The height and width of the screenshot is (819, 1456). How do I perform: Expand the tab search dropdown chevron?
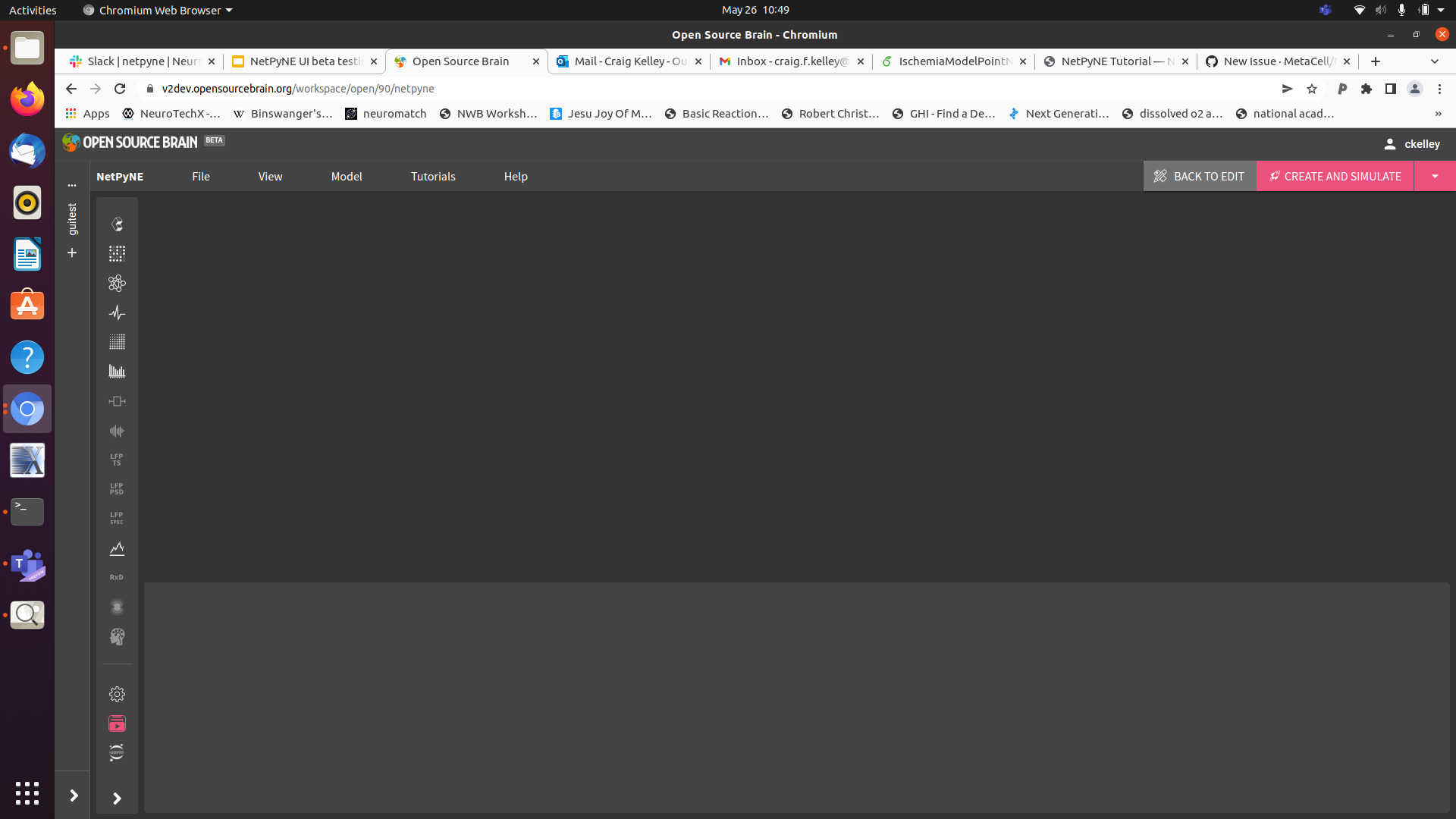tap(1435, 61)
